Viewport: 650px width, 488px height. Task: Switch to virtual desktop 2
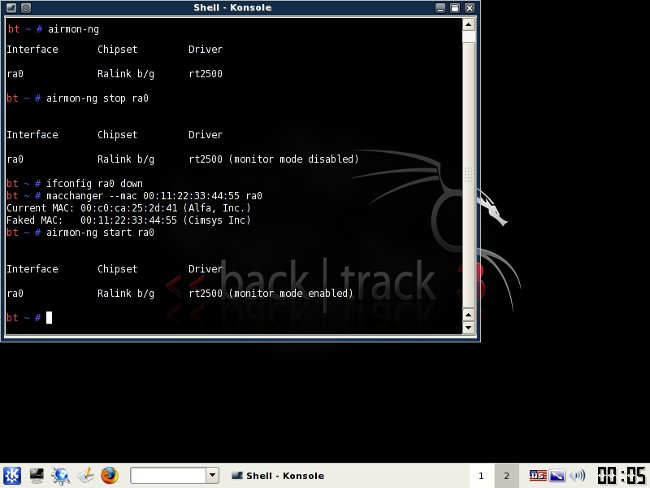click(507, 476)
